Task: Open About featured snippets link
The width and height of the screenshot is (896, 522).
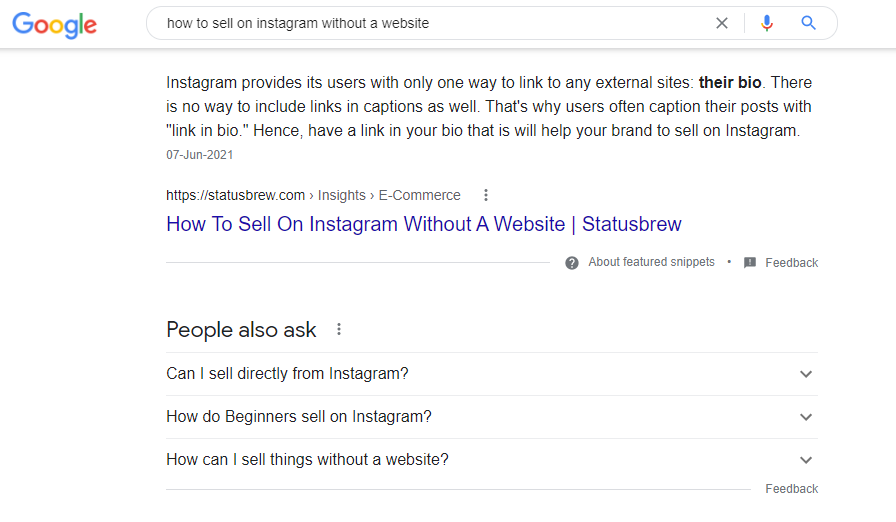Action: (651, 262)
